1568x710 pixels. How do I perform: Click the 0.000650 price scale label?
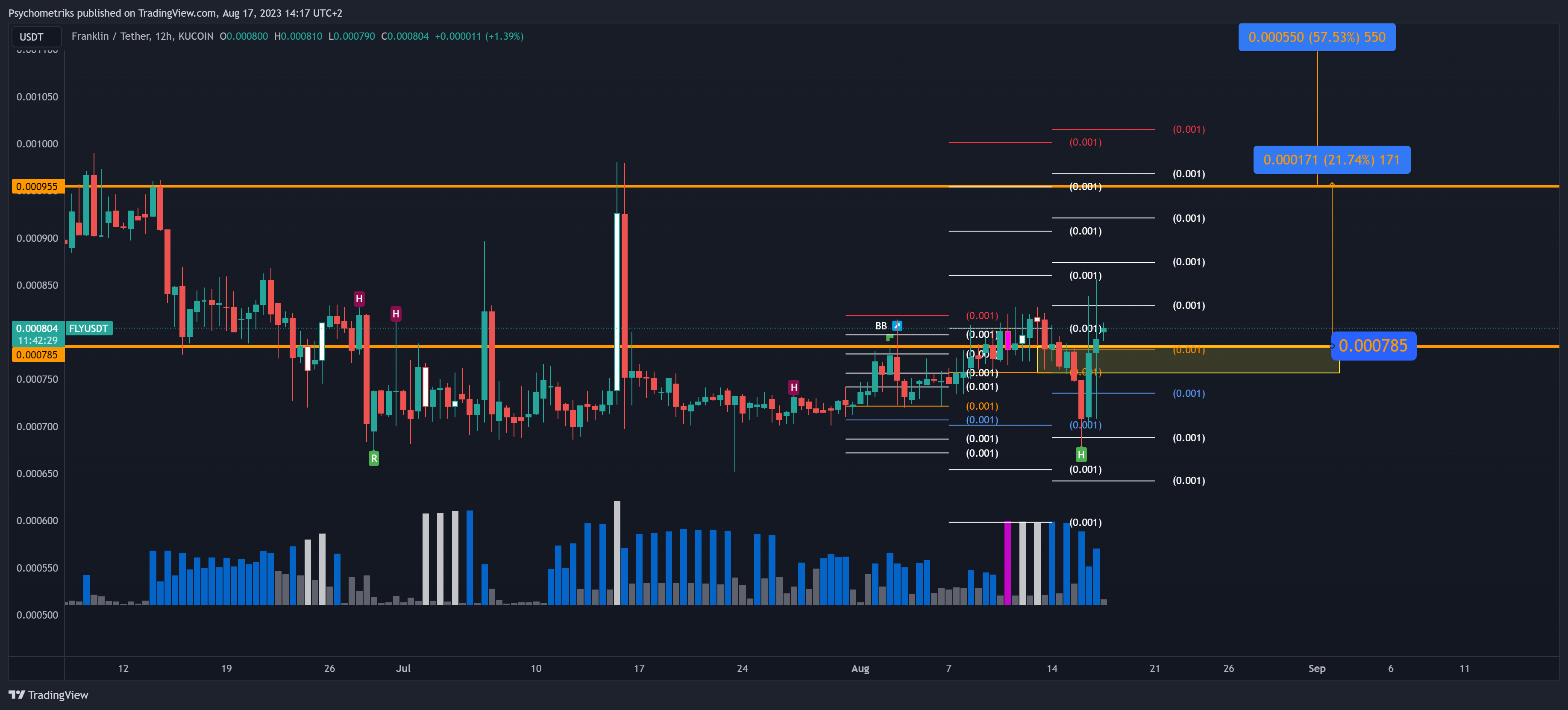[37, 474]
